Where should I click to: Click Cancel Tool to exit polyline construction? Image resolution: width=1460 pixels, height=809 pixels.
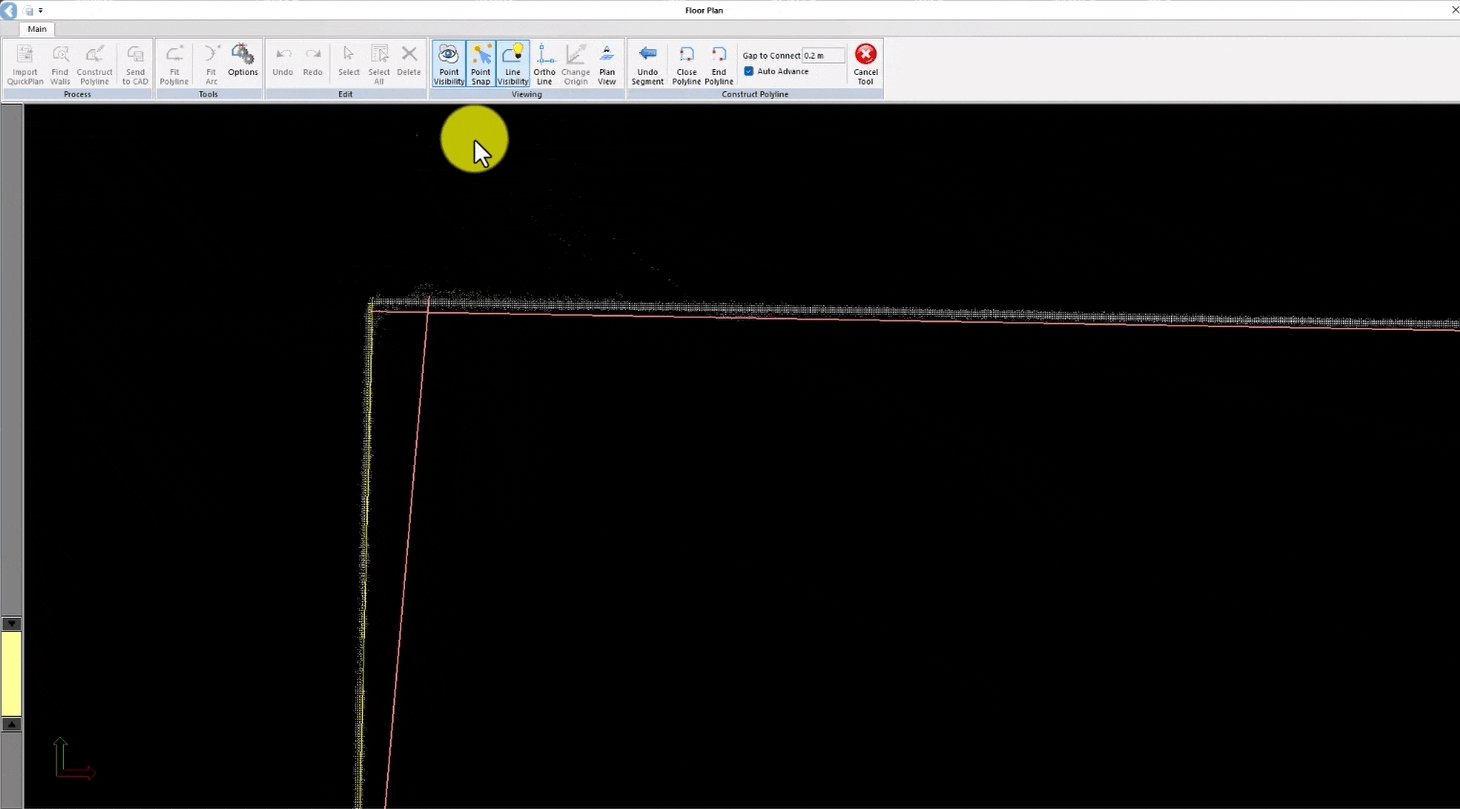pyautogui.click(x=865, y=63)
